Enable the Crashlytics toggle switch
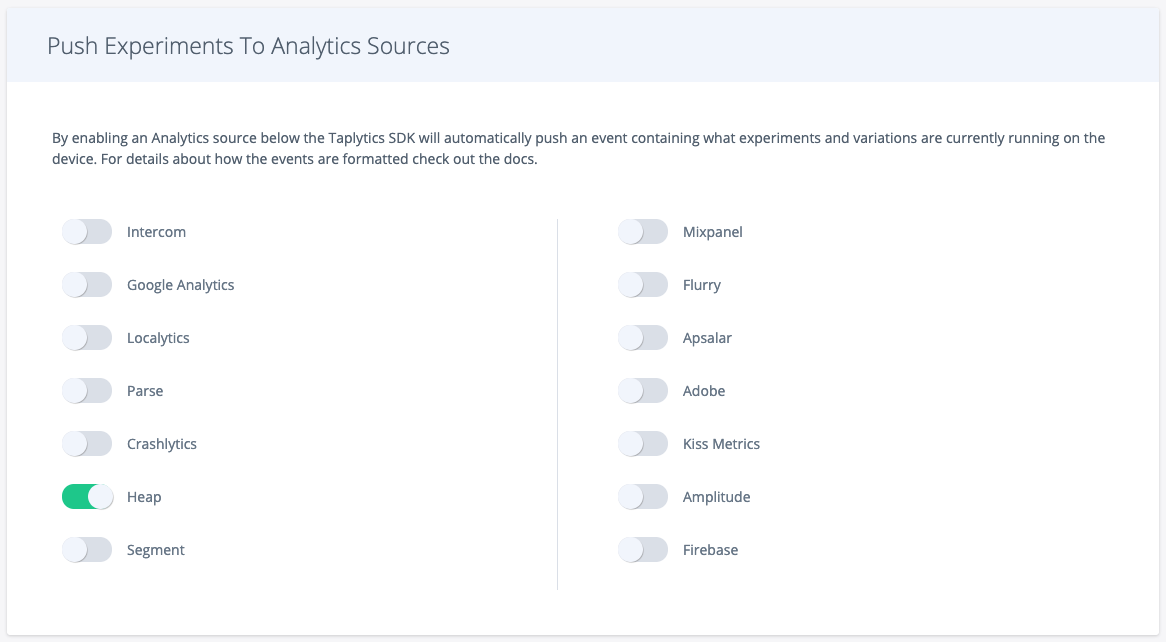Screen dimensions: 1166x642 87,444
